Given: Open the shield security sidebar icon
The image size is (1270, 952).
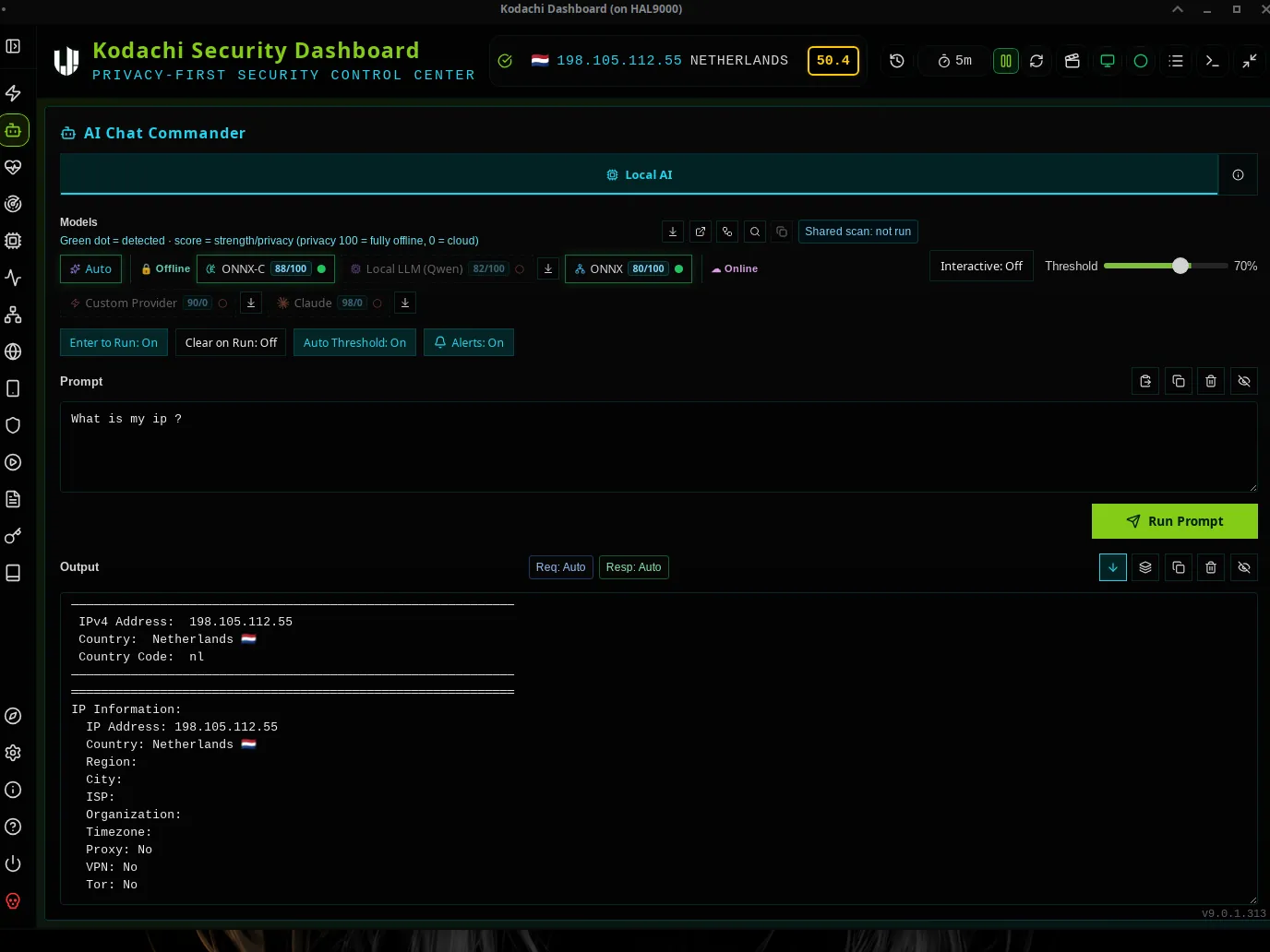Looking at the screenshot, I should point(13,425).
